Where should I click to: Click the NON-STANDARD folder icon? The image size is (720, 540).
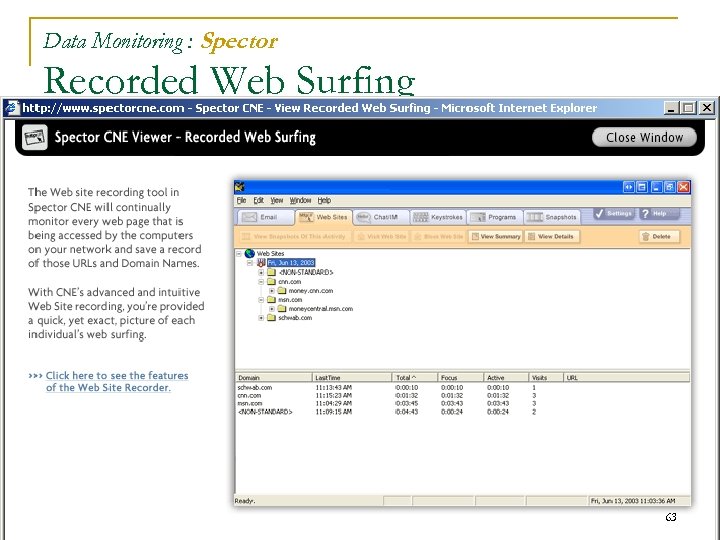click(271, 272)
